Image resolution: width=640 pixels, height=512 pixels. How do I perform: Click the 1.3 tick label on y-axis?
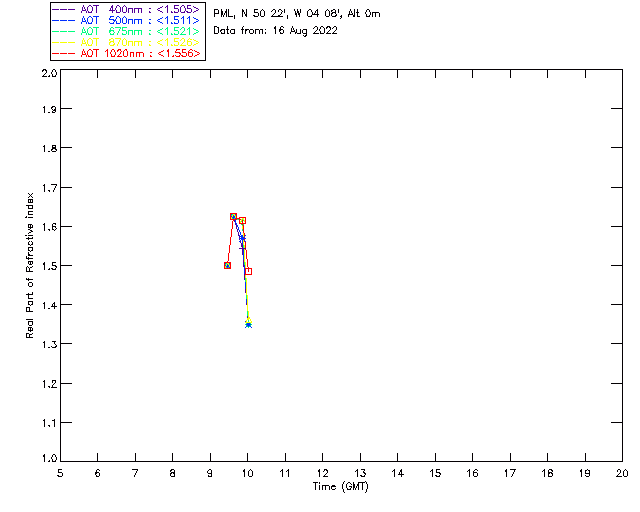tap(49, 344)
